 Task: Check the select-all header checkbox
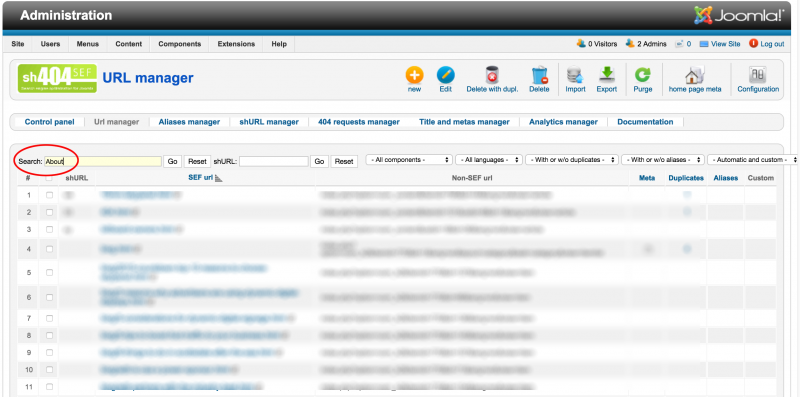(49, 178)
